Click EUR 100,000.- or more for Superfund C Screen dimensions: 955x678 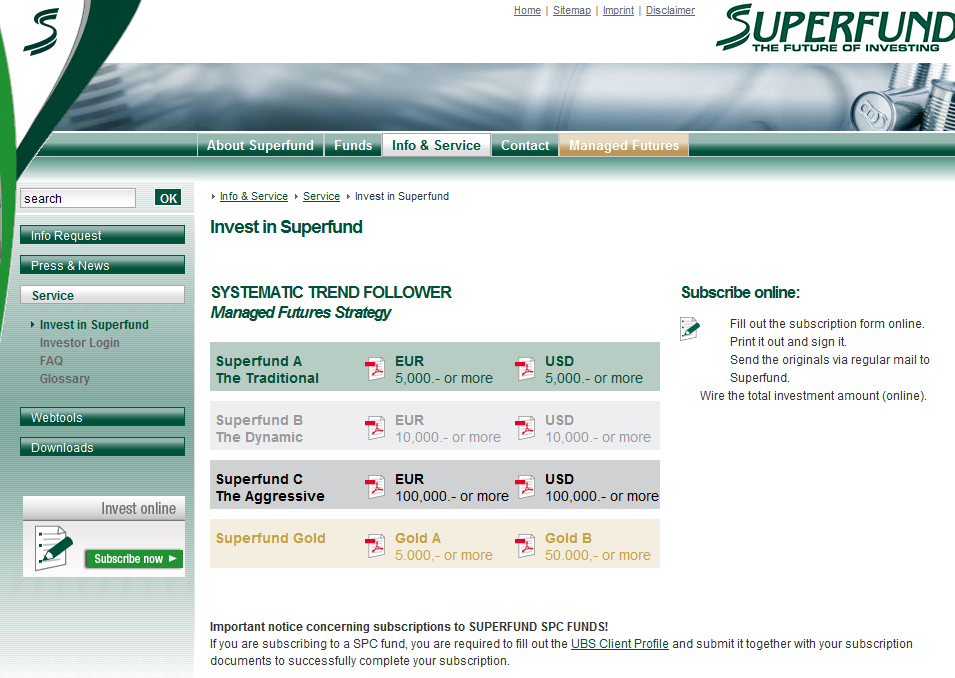pyautogui.click(x=452, y=488)
